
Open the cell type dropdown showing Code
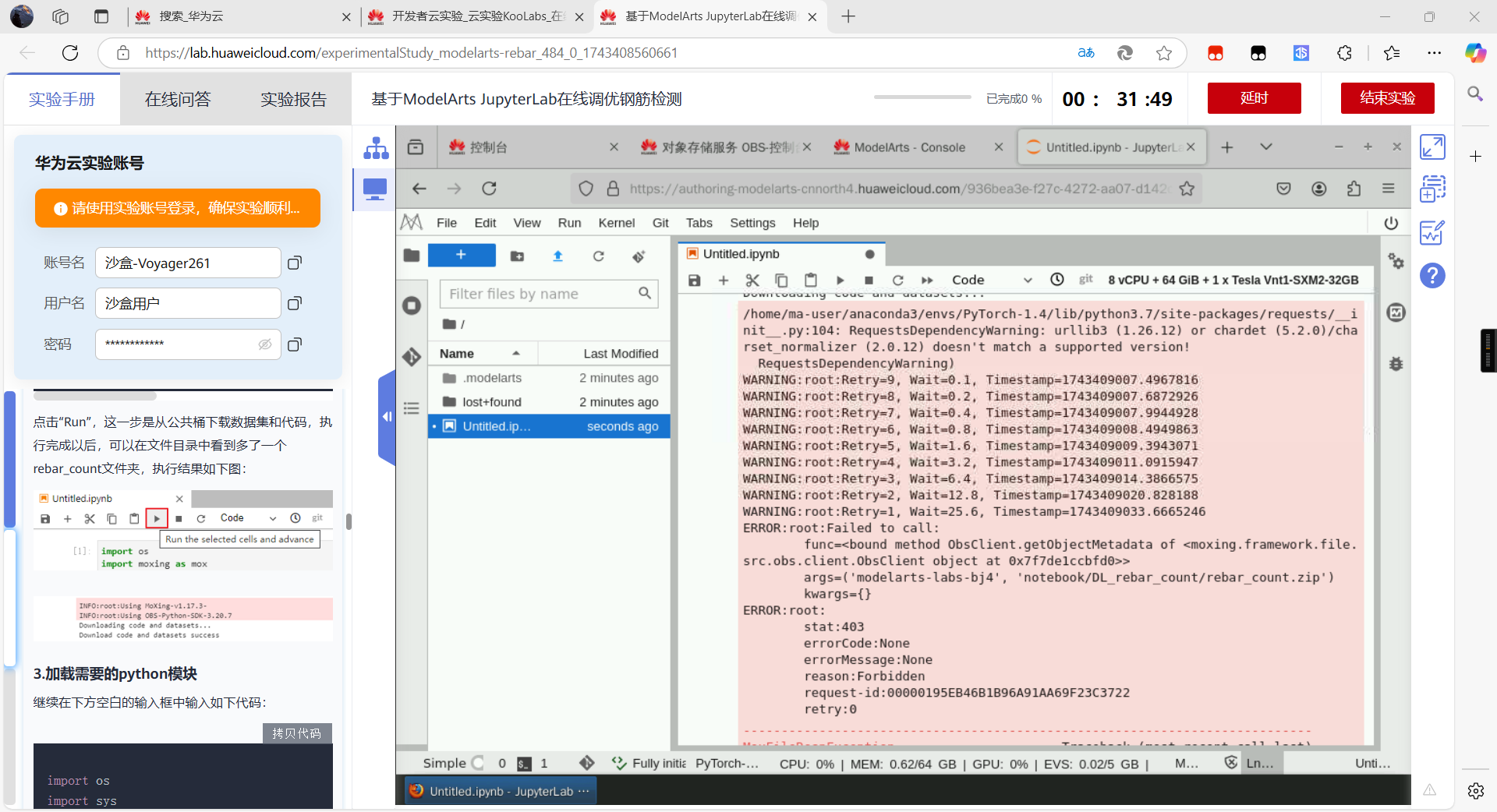coord(991,280)
